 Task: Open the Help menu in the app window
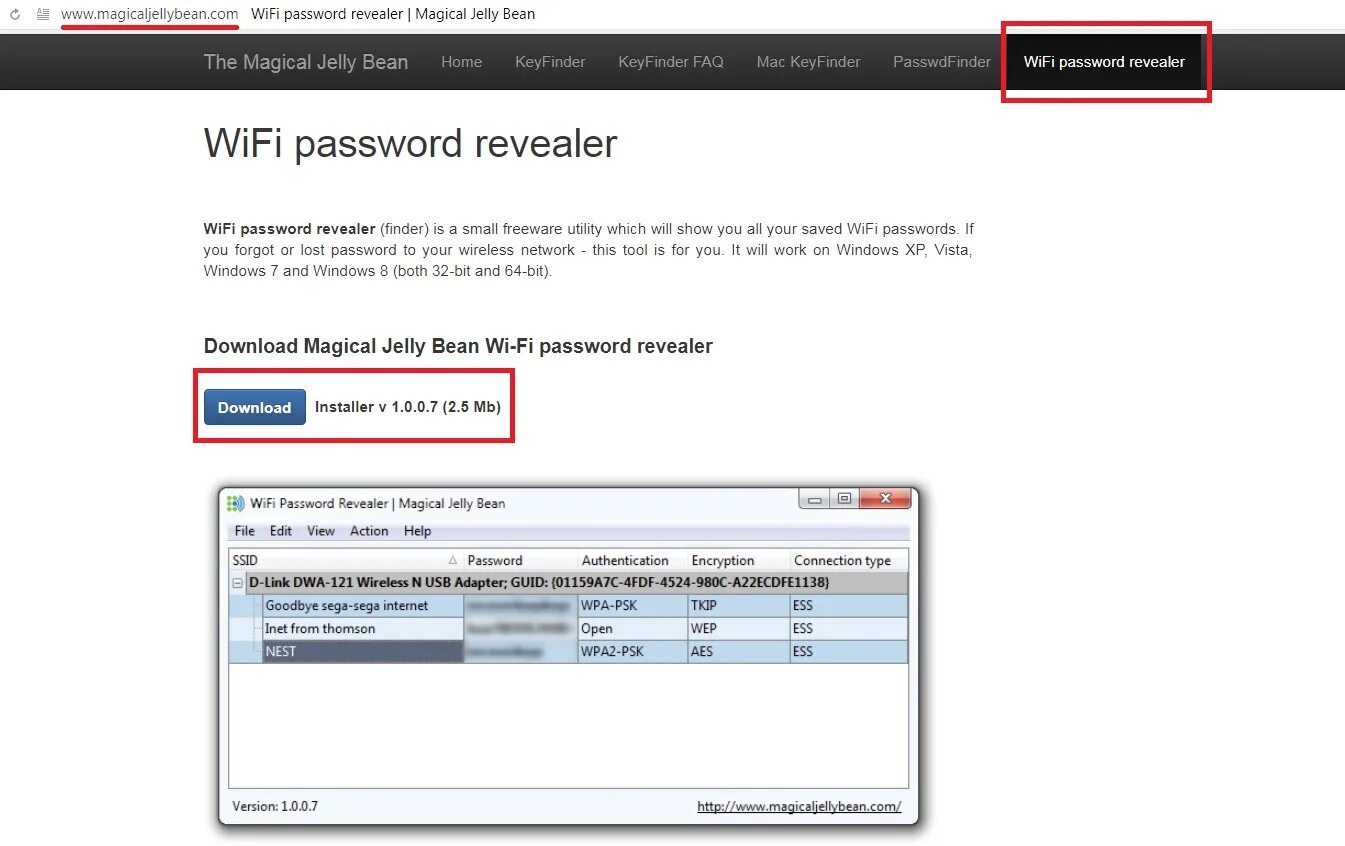click(418, 531)
